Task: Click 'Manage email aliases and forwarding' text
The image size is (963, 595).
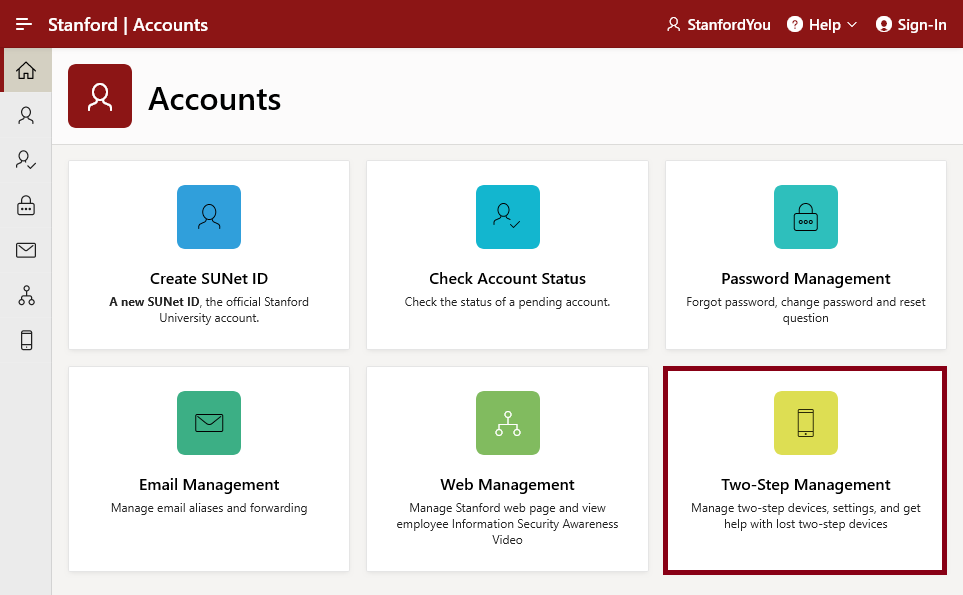Action: point(209,508)
